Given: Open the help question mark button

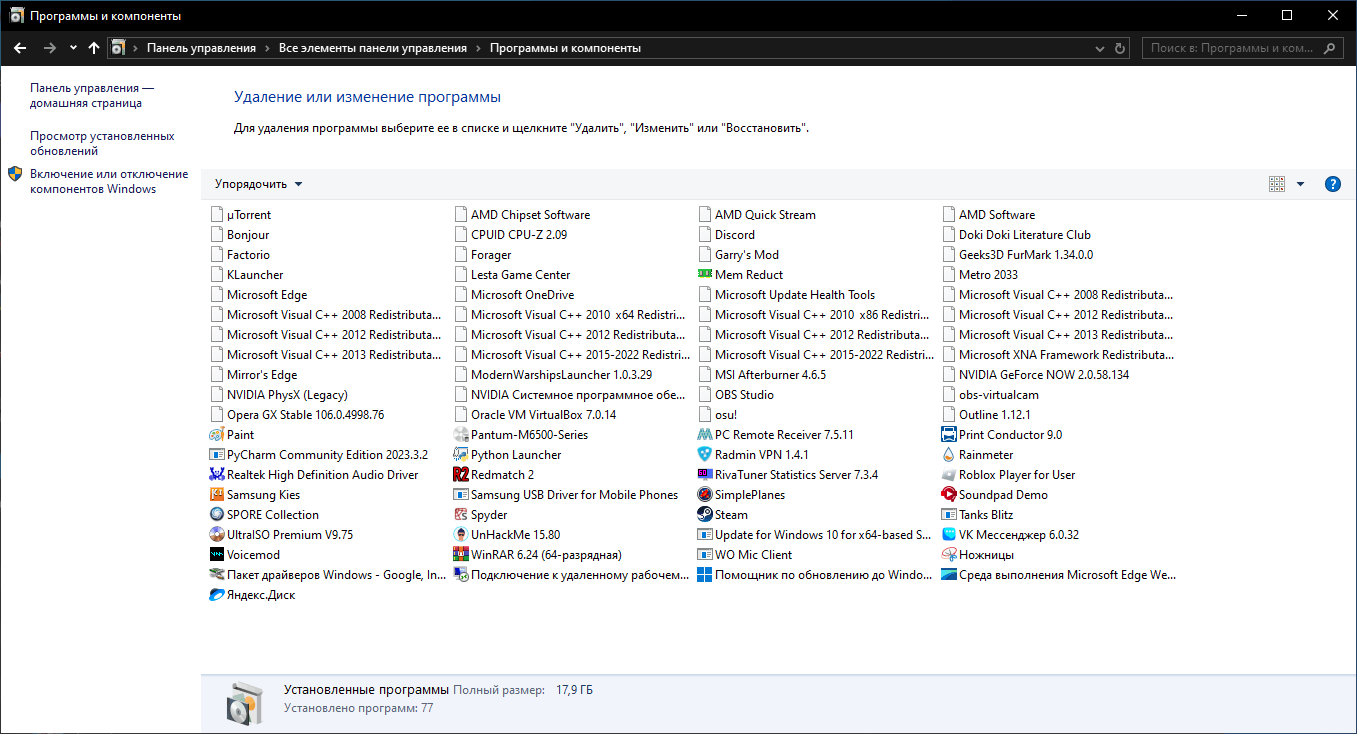Looking at the screenshot, I should pyautogui.click(x=1332, y=184).
